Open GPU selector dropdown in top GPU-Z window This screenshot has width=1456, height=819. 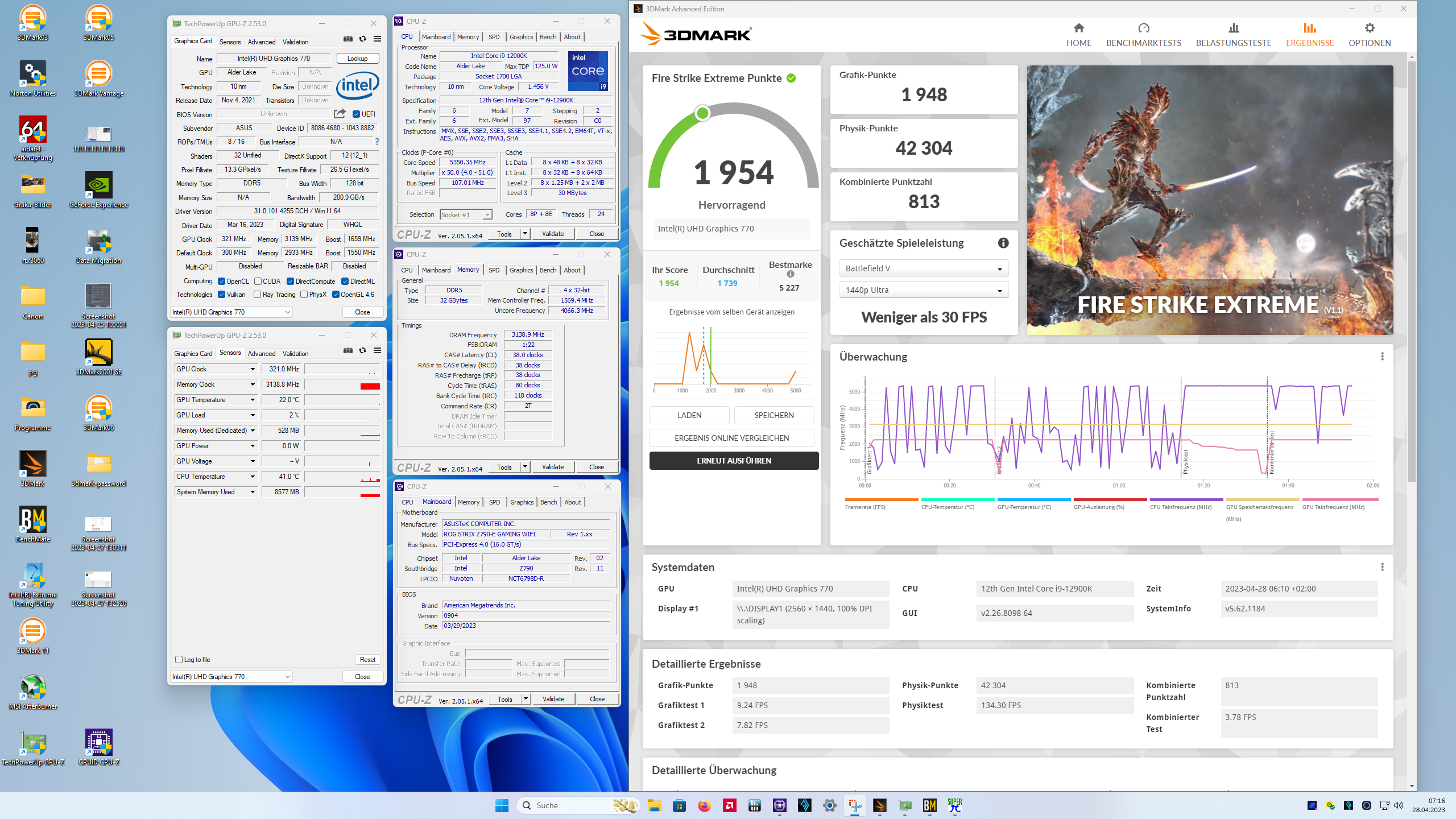tap(231, 312)
